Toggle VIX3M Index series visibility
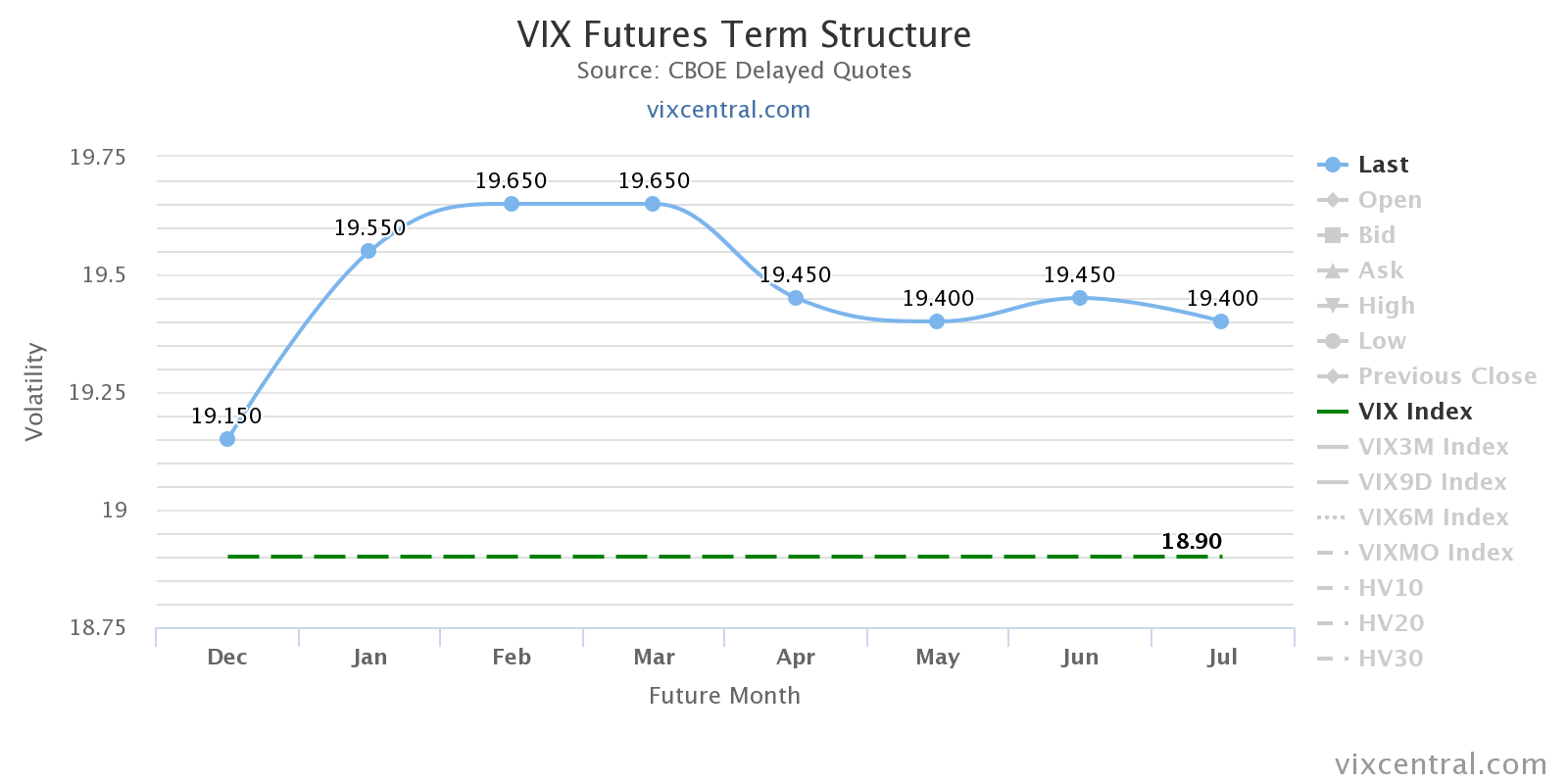This screenshot has height=784, width=1568. pos(1433,447)
